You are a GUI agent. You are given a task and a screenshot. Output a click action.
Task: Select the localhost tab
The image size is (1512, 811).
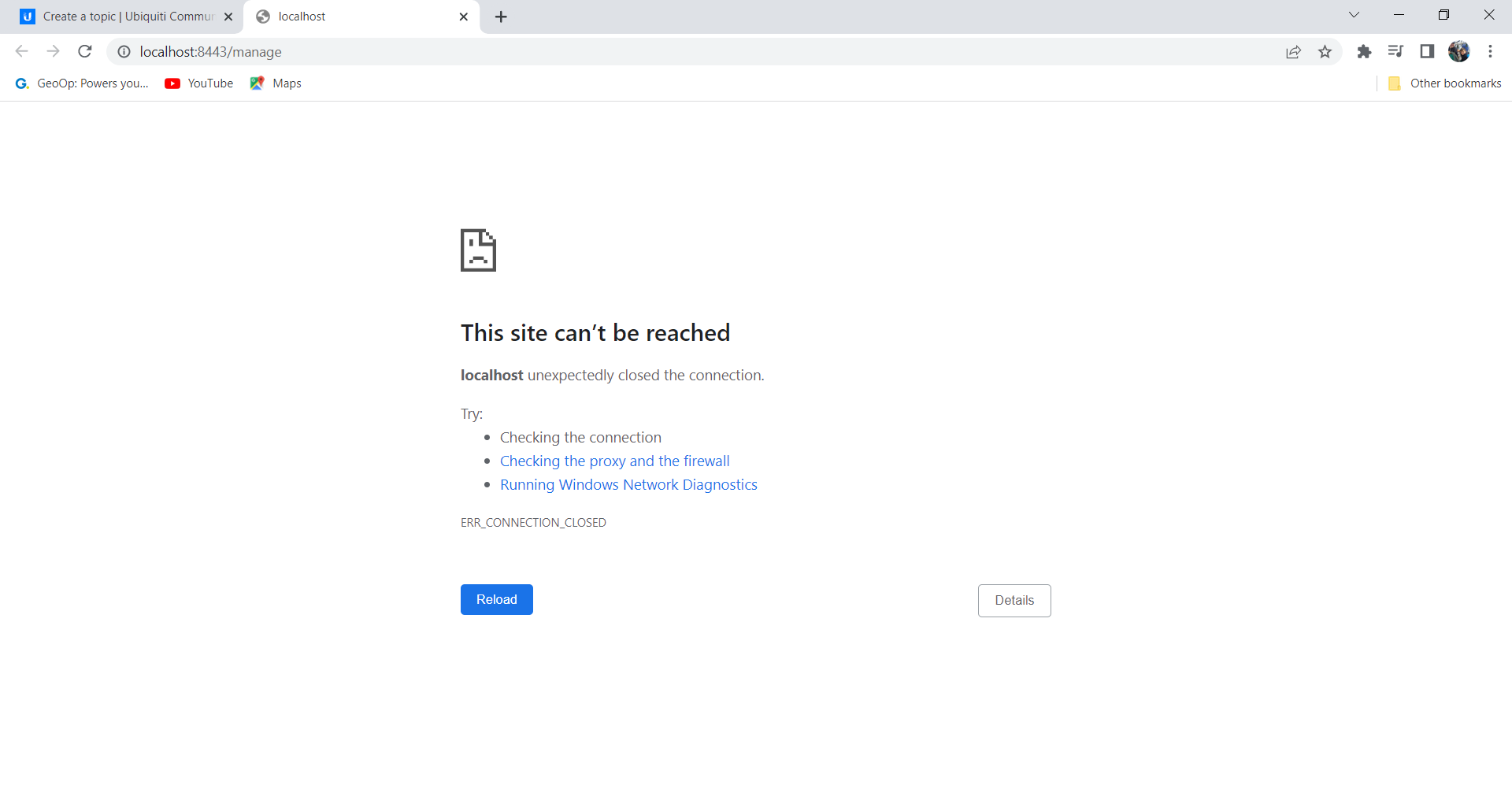(354, 17)
